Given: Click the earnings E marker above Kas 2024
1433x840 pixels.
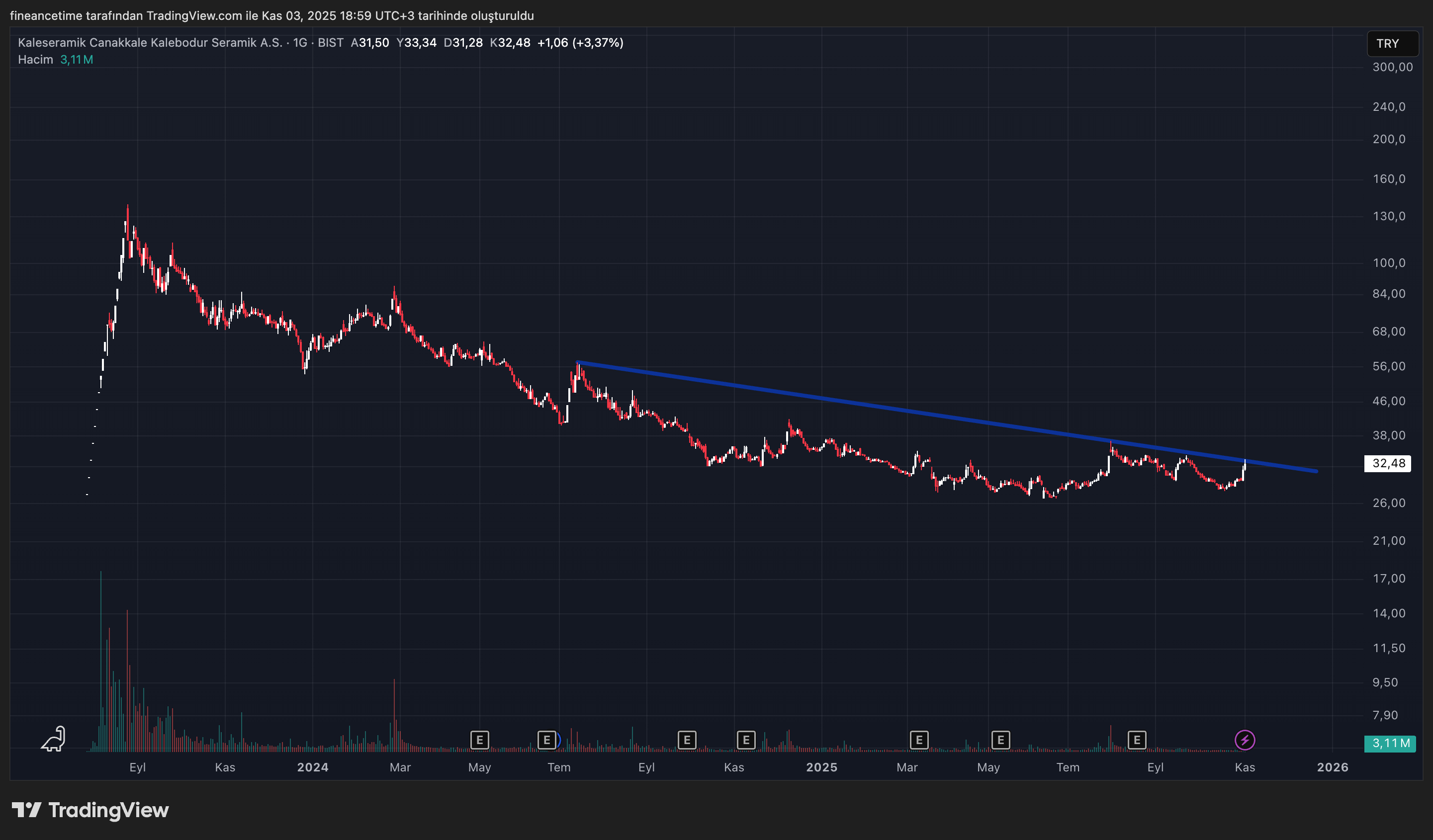Looking at the screenshot, I should click(x=746, y=740).
